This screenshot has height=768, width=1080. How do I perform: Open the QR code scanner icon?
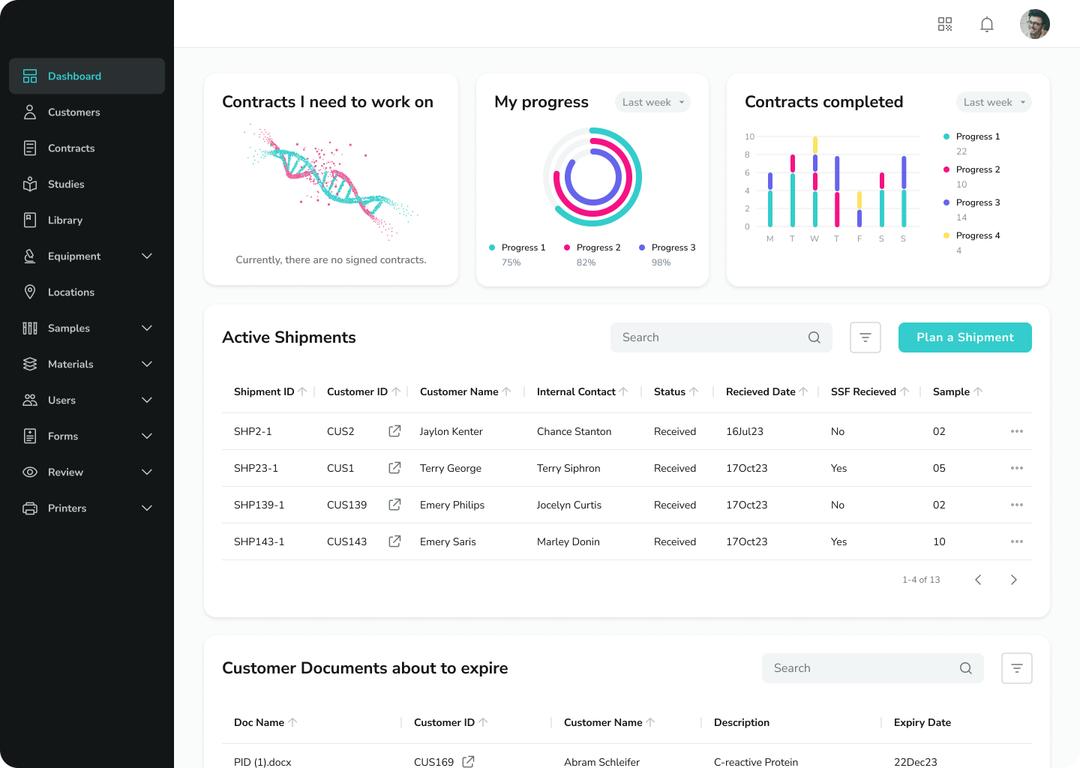point(944,24)
